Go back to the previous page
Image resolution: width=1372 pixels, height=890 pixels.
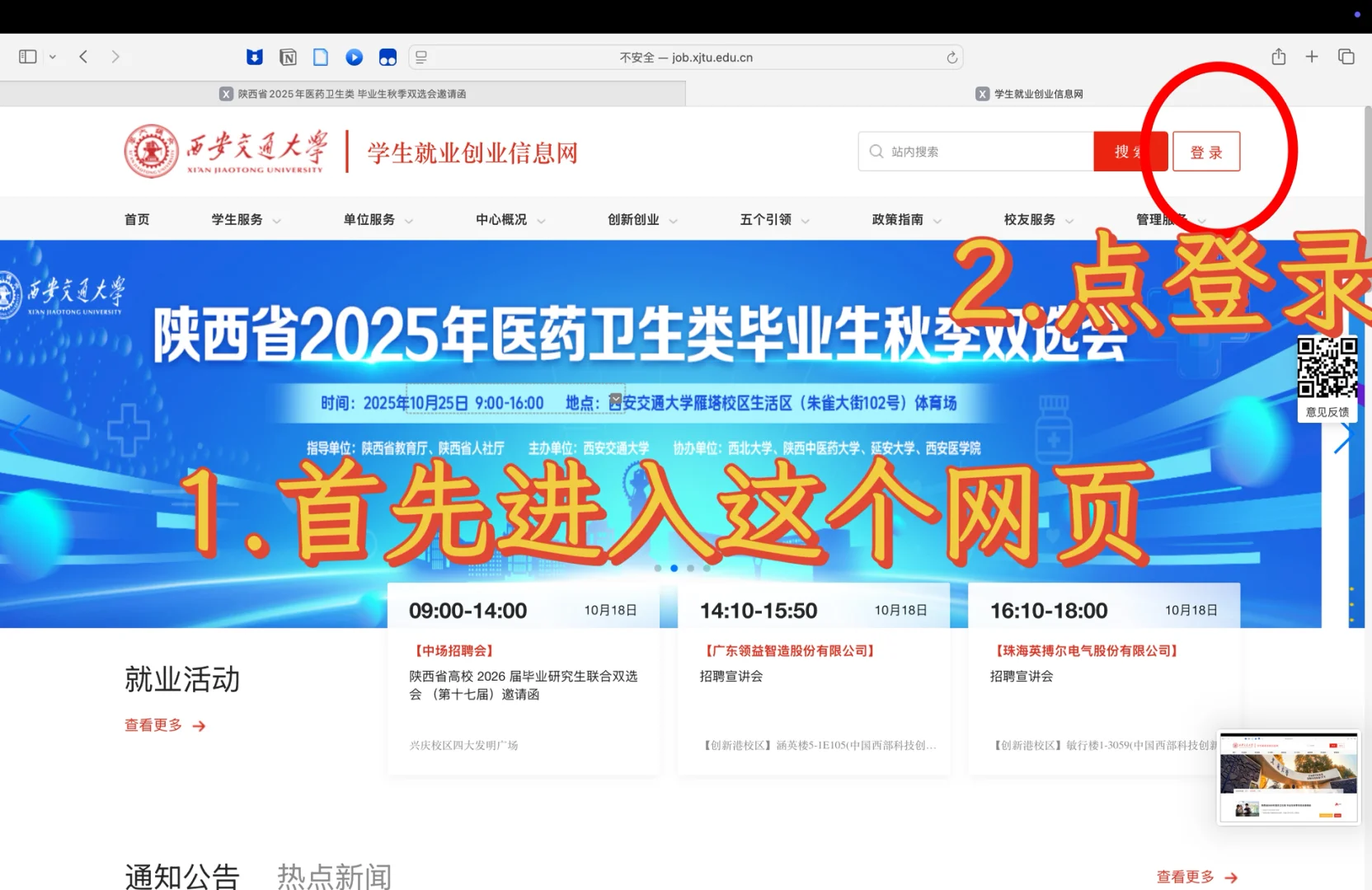(x=83, y=57)
